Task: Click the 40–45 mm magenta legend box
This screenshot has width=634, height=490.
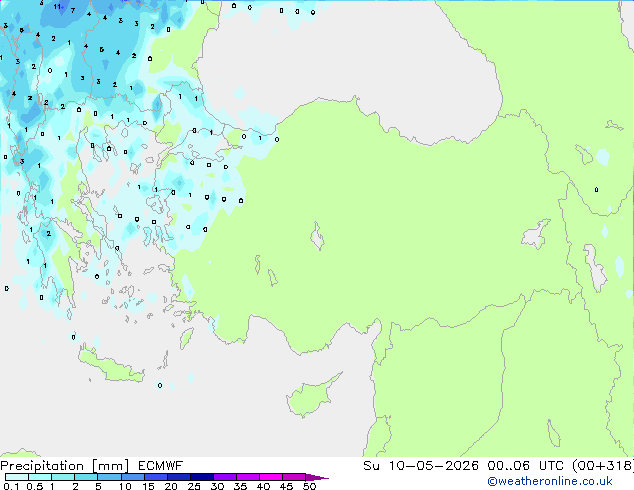Action: pos(271,477)
